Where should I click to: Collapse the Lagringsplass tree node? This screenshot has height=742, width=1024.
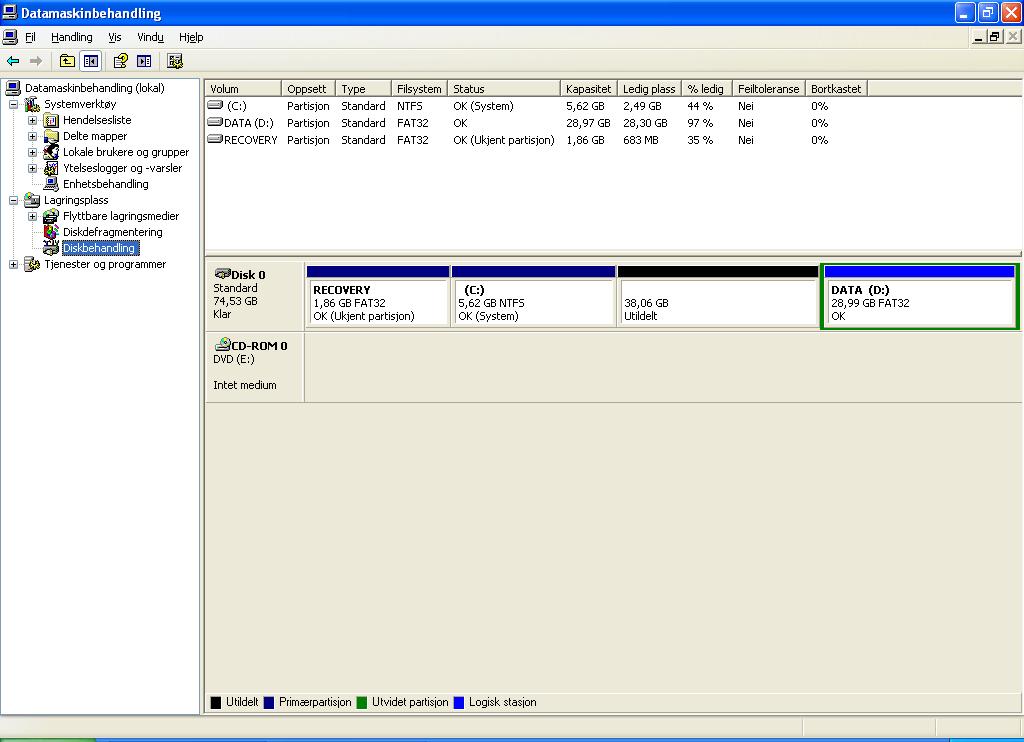13,201
